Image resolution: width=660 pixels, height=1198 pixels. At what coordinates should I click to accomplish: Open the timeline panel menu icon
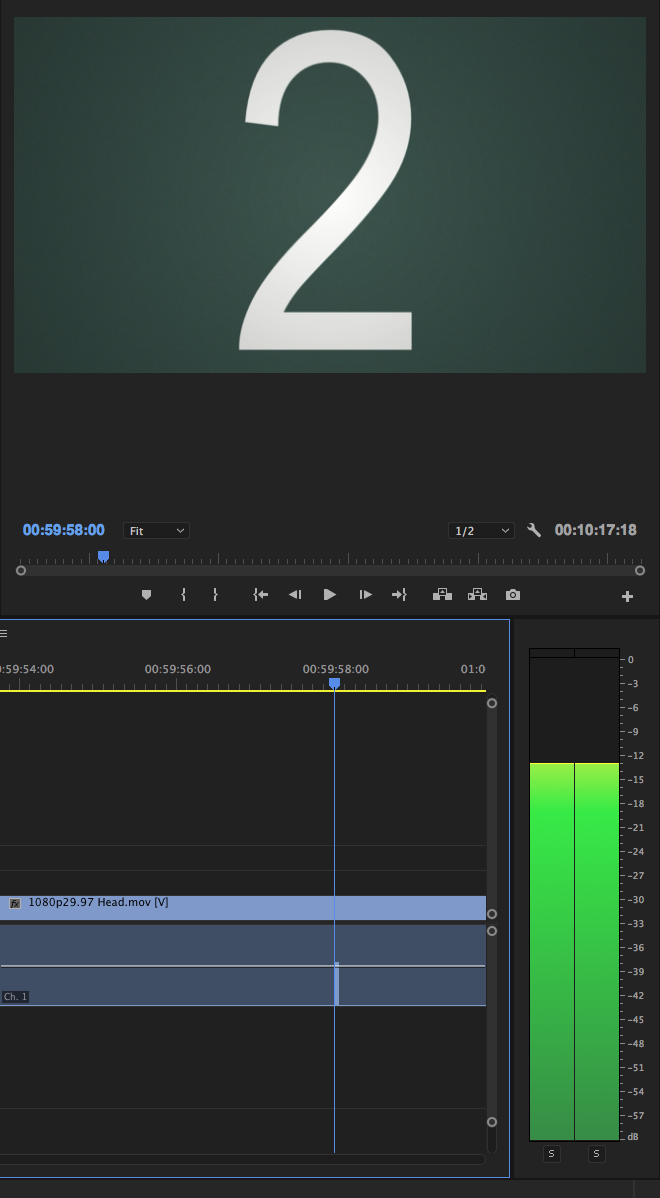4,633
